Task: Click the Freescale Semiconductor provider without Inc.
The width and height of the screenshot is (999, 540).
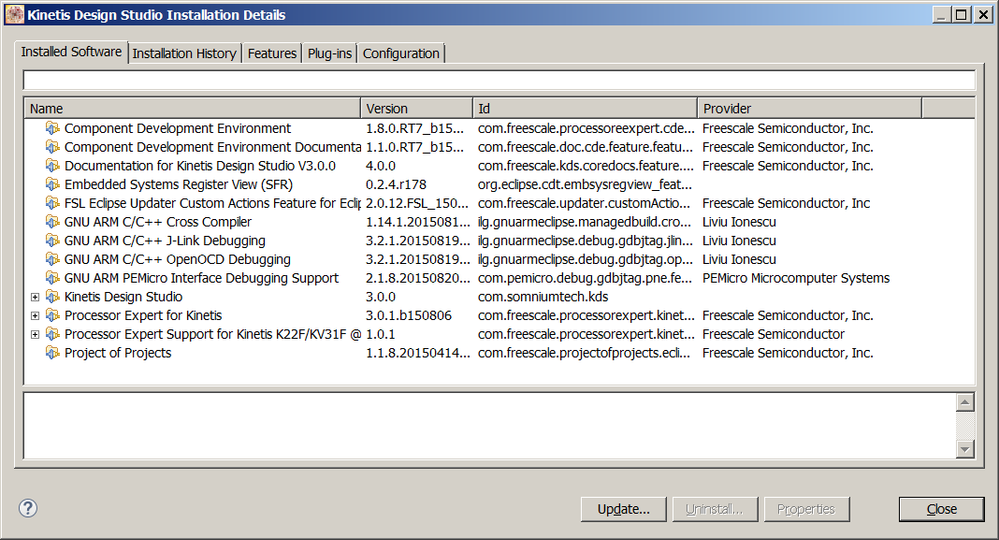Action: tap(773, 334)
